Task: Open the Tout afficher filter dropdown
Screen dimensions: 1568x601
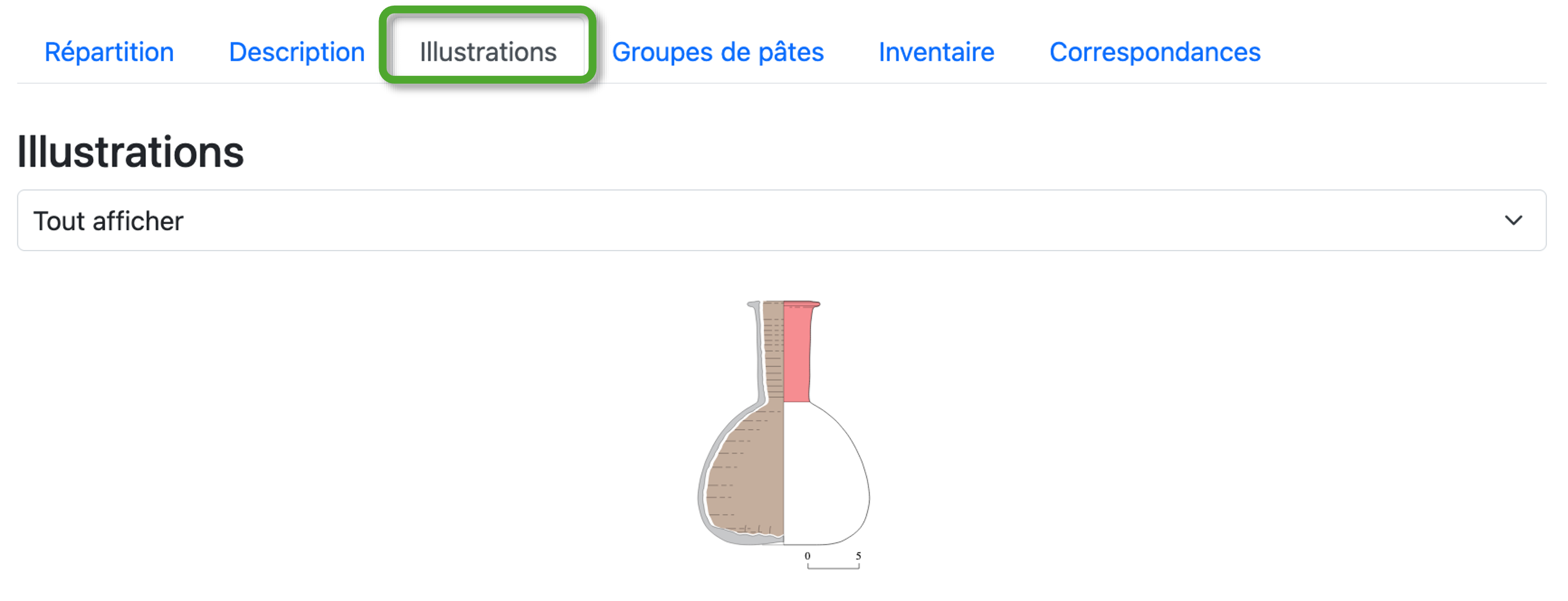Action: tap(781, 220)
